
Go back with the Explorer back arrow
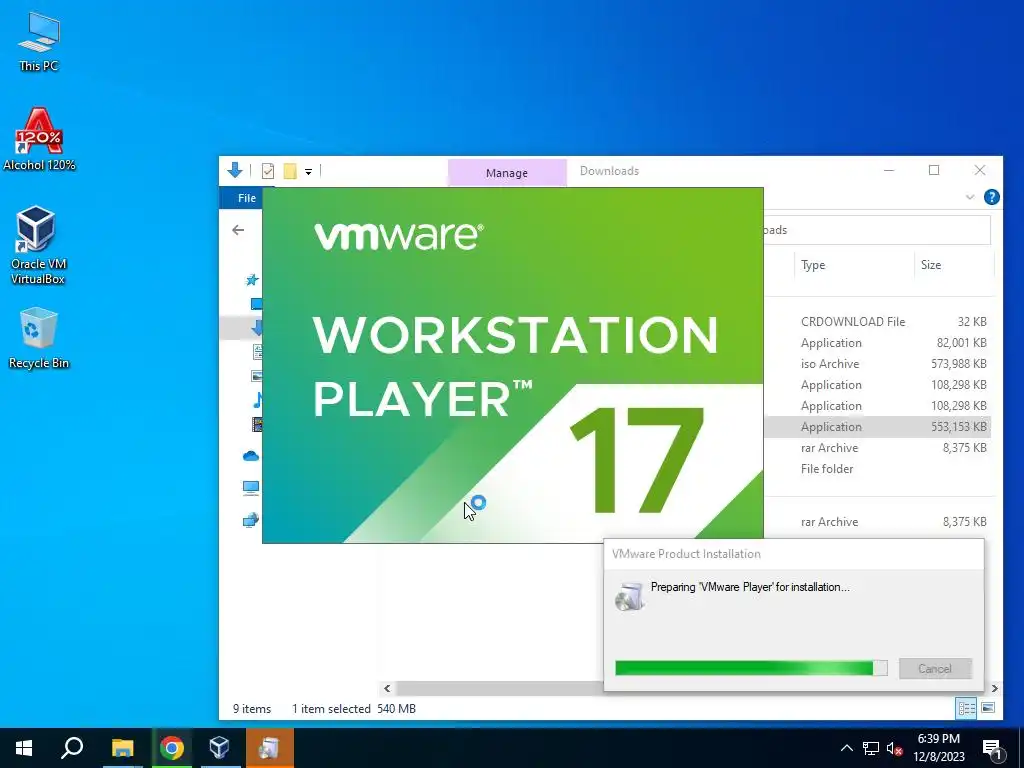coord(238,230)
